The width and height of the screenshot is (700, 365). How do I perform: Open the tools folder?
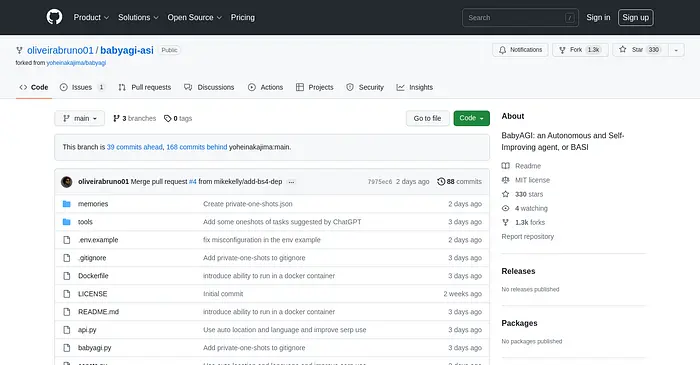coord(85,222)
